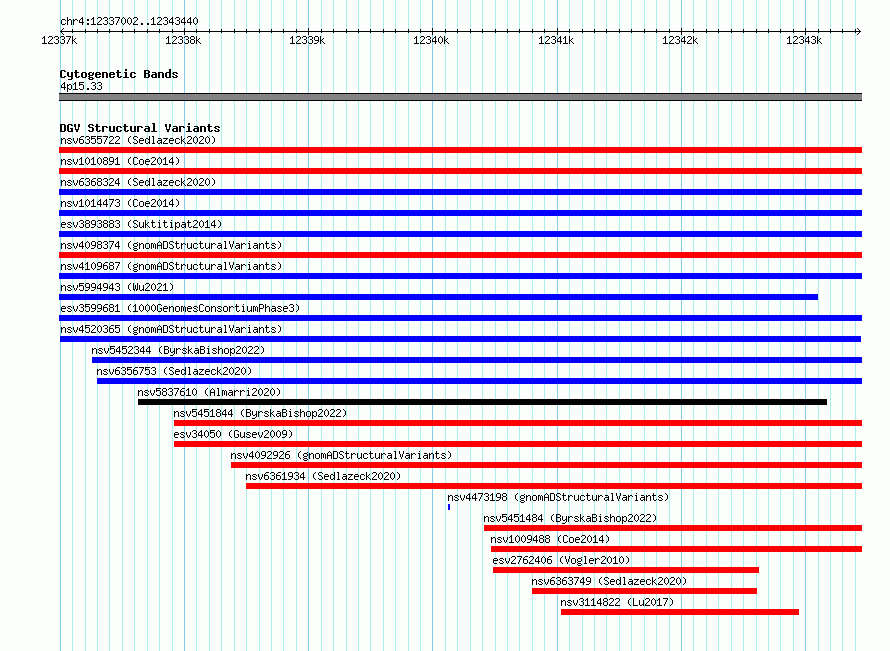Select the red bar of nsv4098374

click(460, 255)
